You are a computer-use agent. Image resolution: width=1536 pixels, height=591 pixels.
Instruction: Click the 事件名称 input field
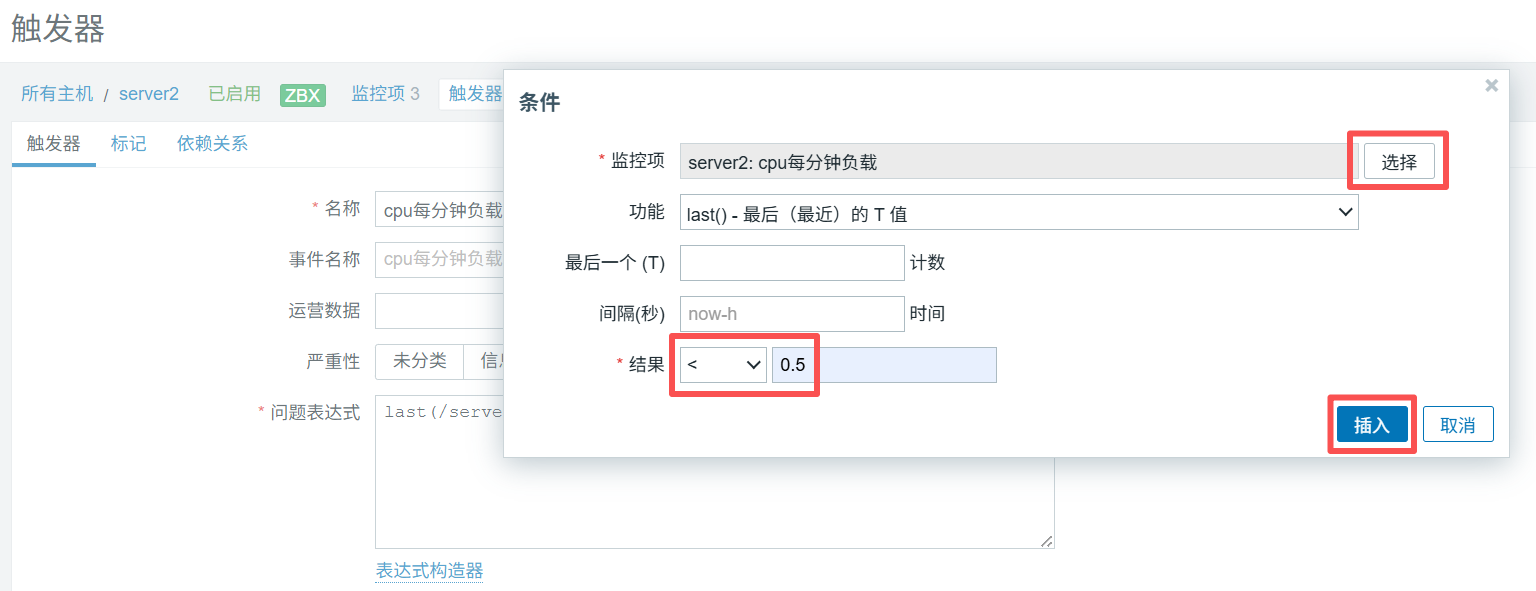[439, 260]
